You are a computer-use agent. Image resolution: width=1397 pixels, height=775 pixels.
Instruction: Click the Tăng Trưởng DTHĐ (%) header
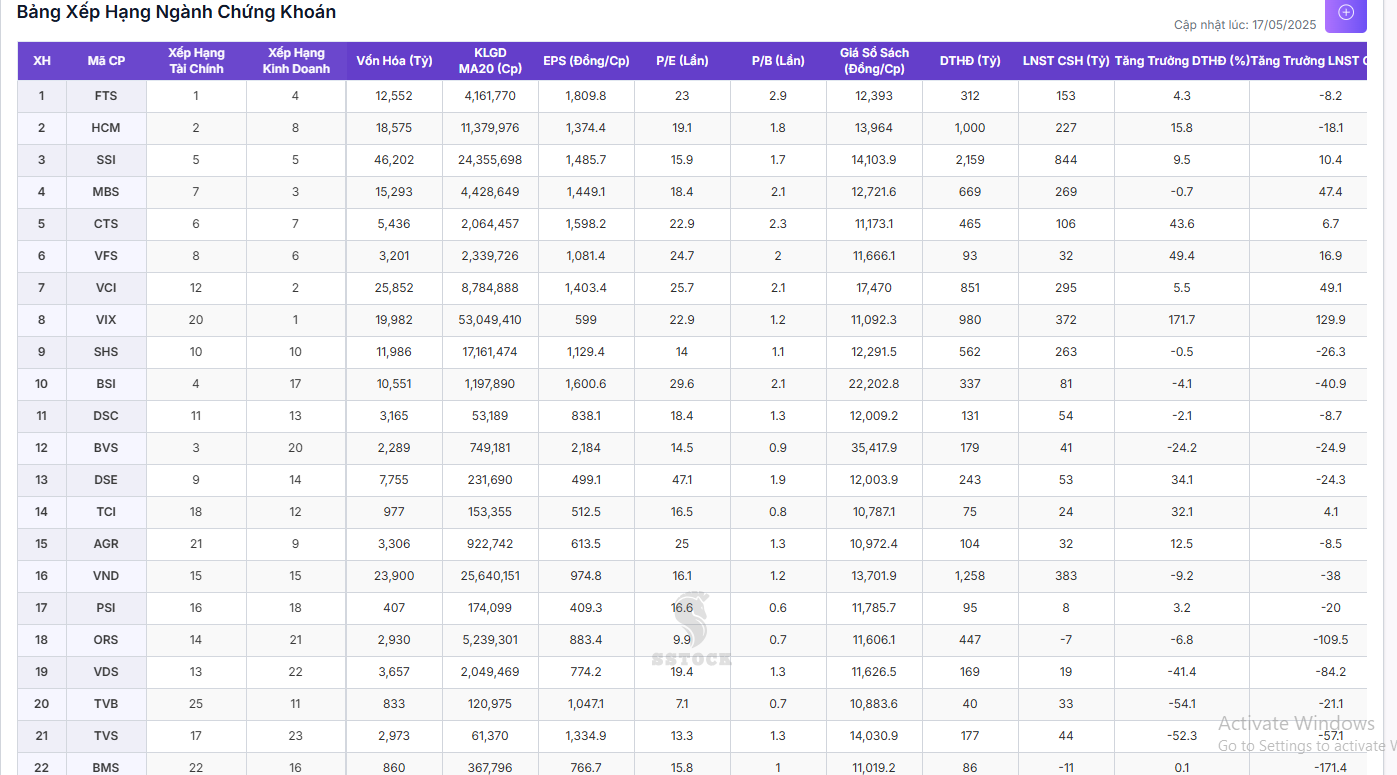coord(1181,61)
